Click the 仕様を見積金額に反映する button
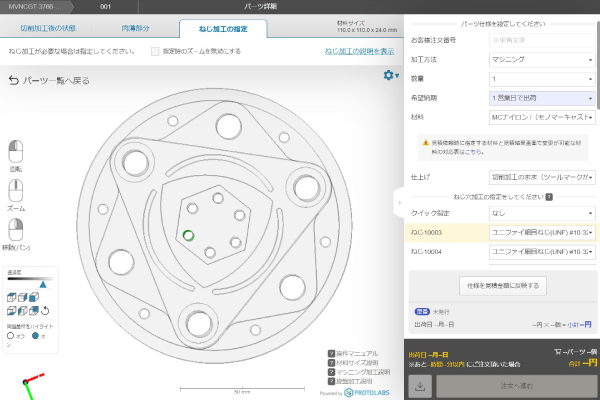Viewport: 600px width, 400px height. (x=501, y=286)
